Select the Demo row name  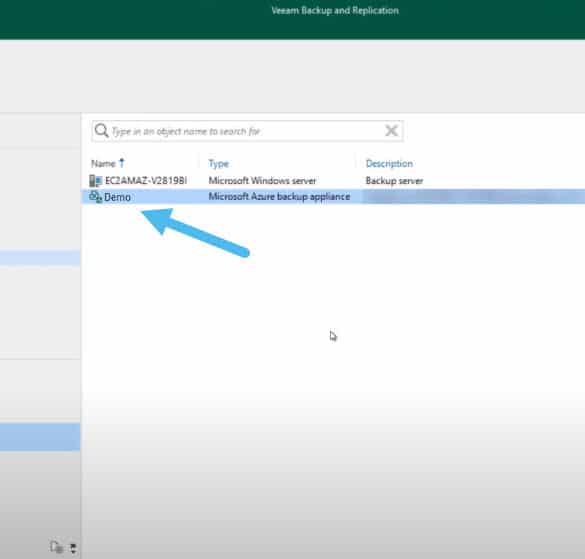pyautogui.click(x=117, y=197)
